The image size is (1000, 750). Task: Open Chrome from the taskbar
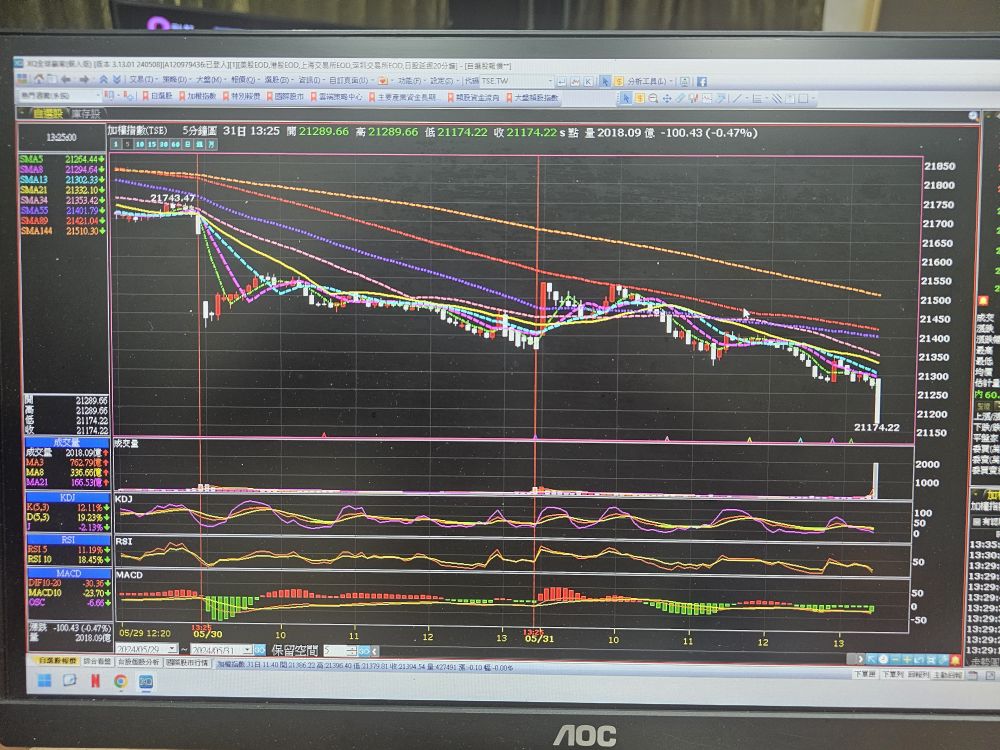pyautogui.click(x=121, y=681)
